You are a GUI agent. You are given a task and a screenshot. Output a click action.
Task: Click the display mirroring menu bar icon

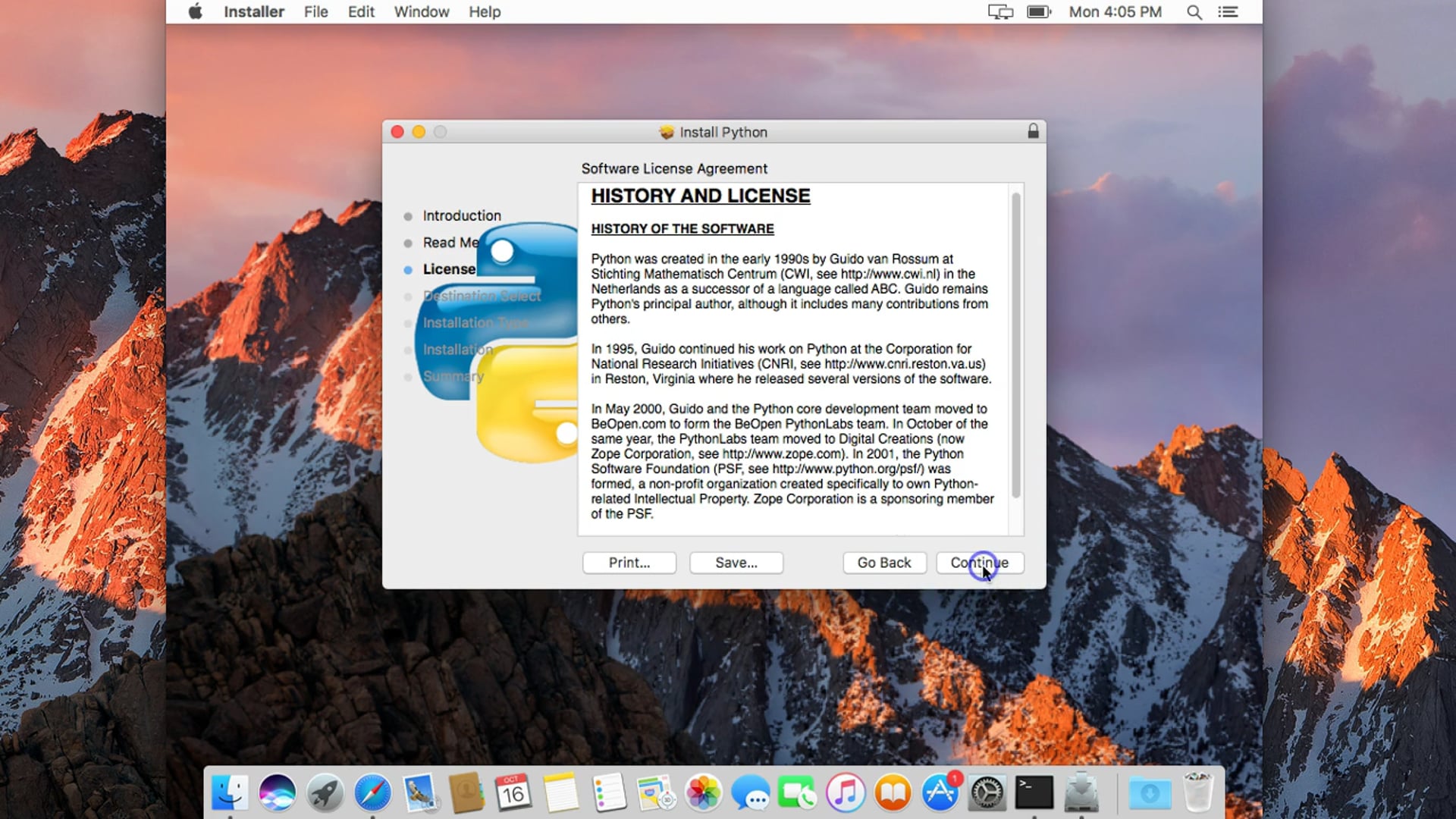1000,12
